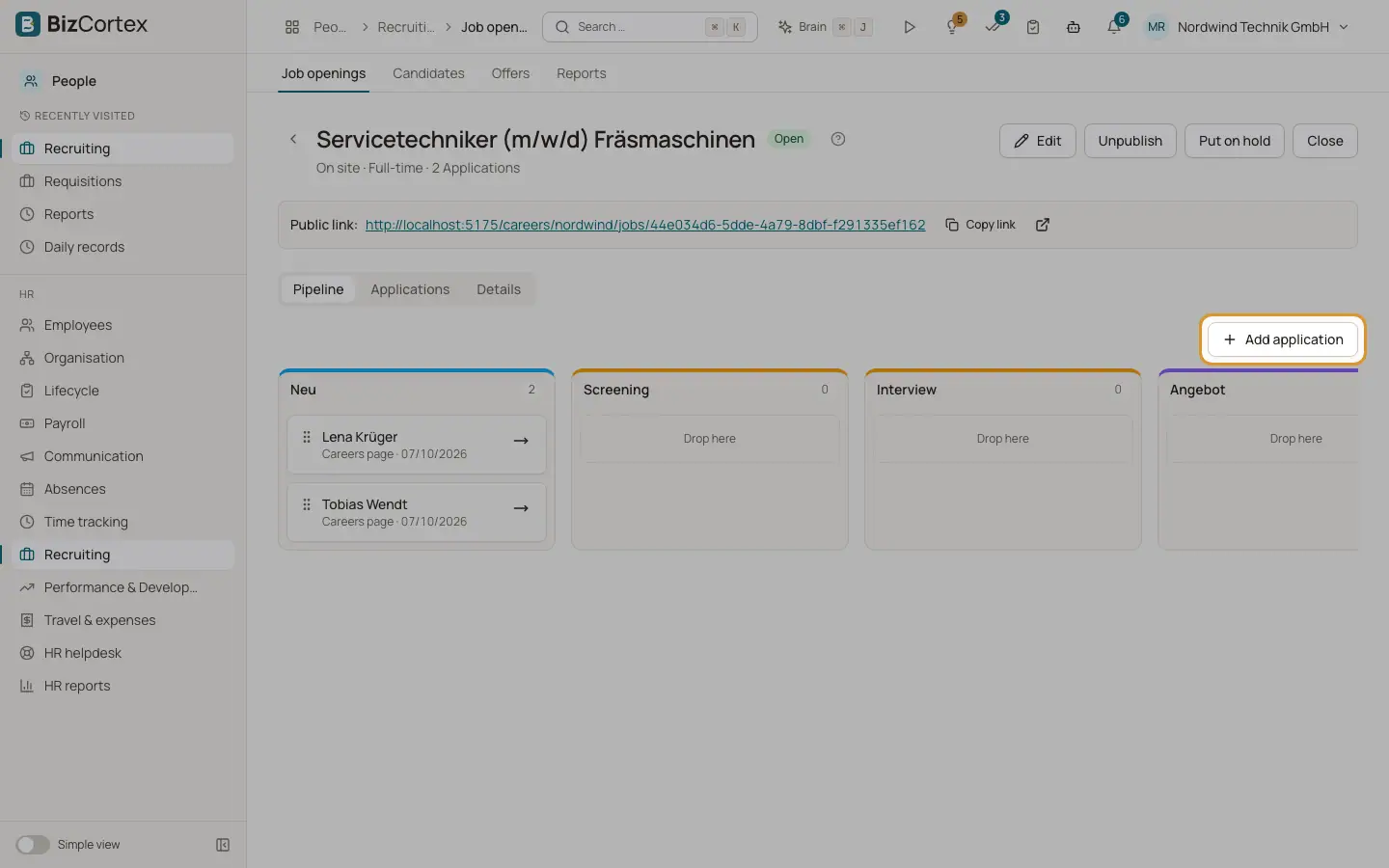
Task: Collapse the sidebar panel icon
Action: 223,845
